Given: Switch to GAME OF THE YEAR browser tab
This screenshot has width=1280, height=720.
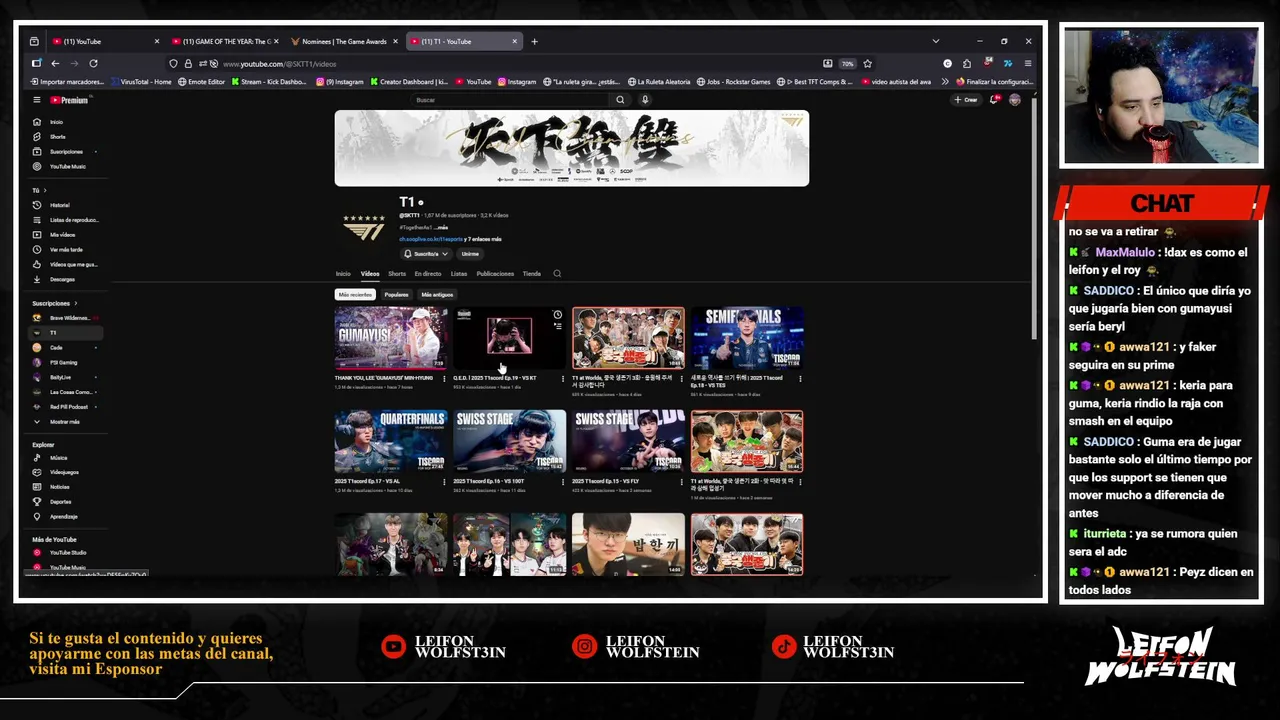Looking at the screenshot, I should point(226,41).
